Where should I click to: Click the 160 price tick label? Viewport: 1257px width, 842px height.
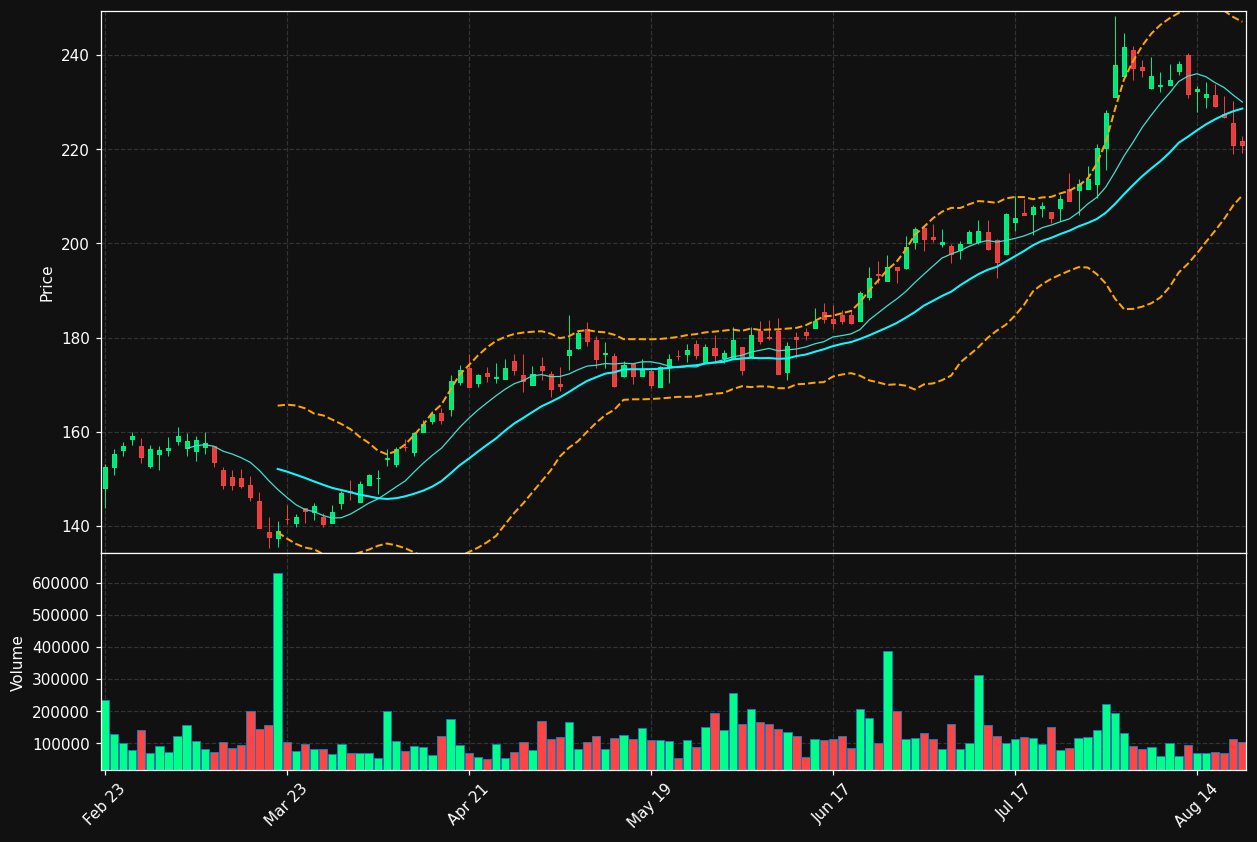coord(76,433)
